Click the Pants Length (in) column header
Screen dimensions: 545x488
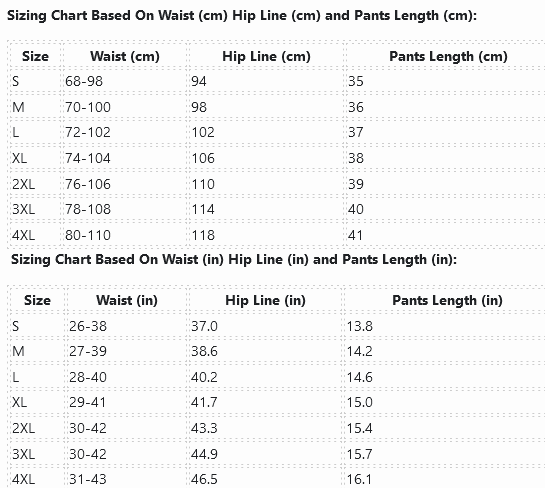447,300
